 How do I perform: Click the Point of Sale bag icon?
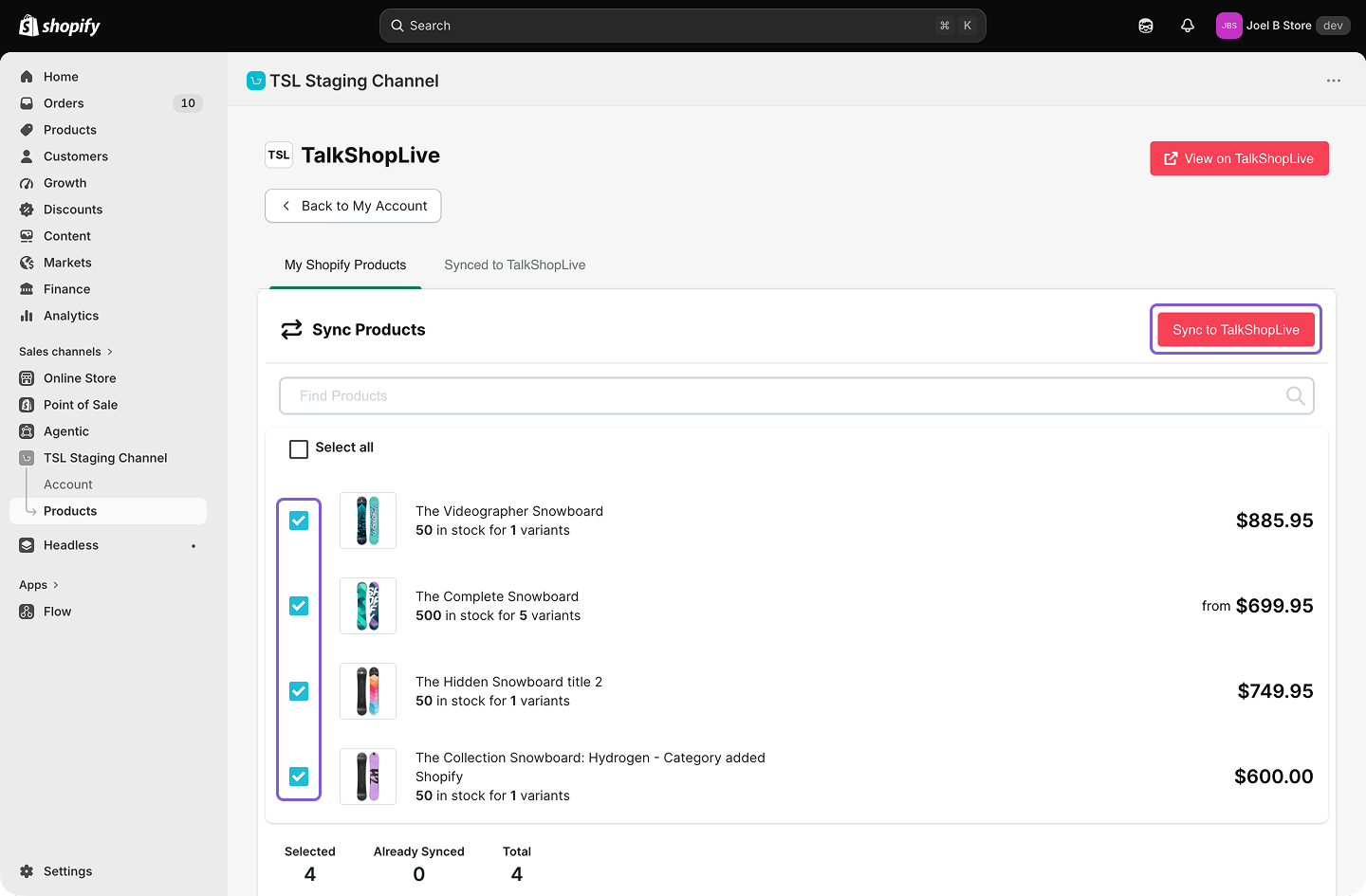27,405
